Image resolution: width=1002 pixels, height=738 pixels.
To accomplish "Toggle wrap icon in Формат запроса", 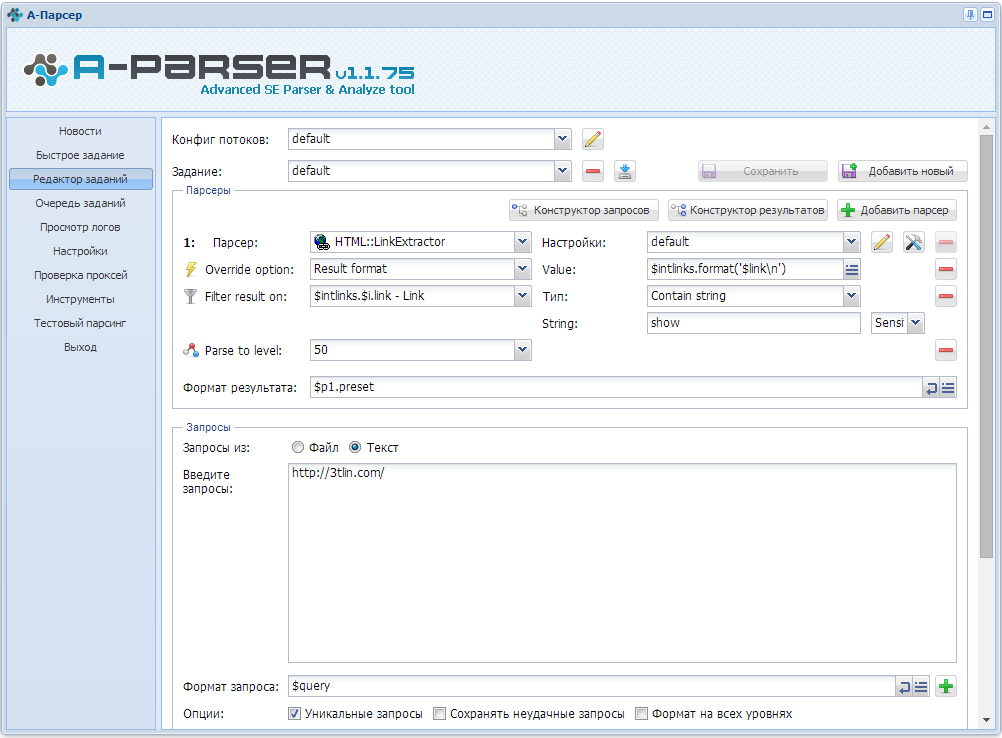I will 904,687.
